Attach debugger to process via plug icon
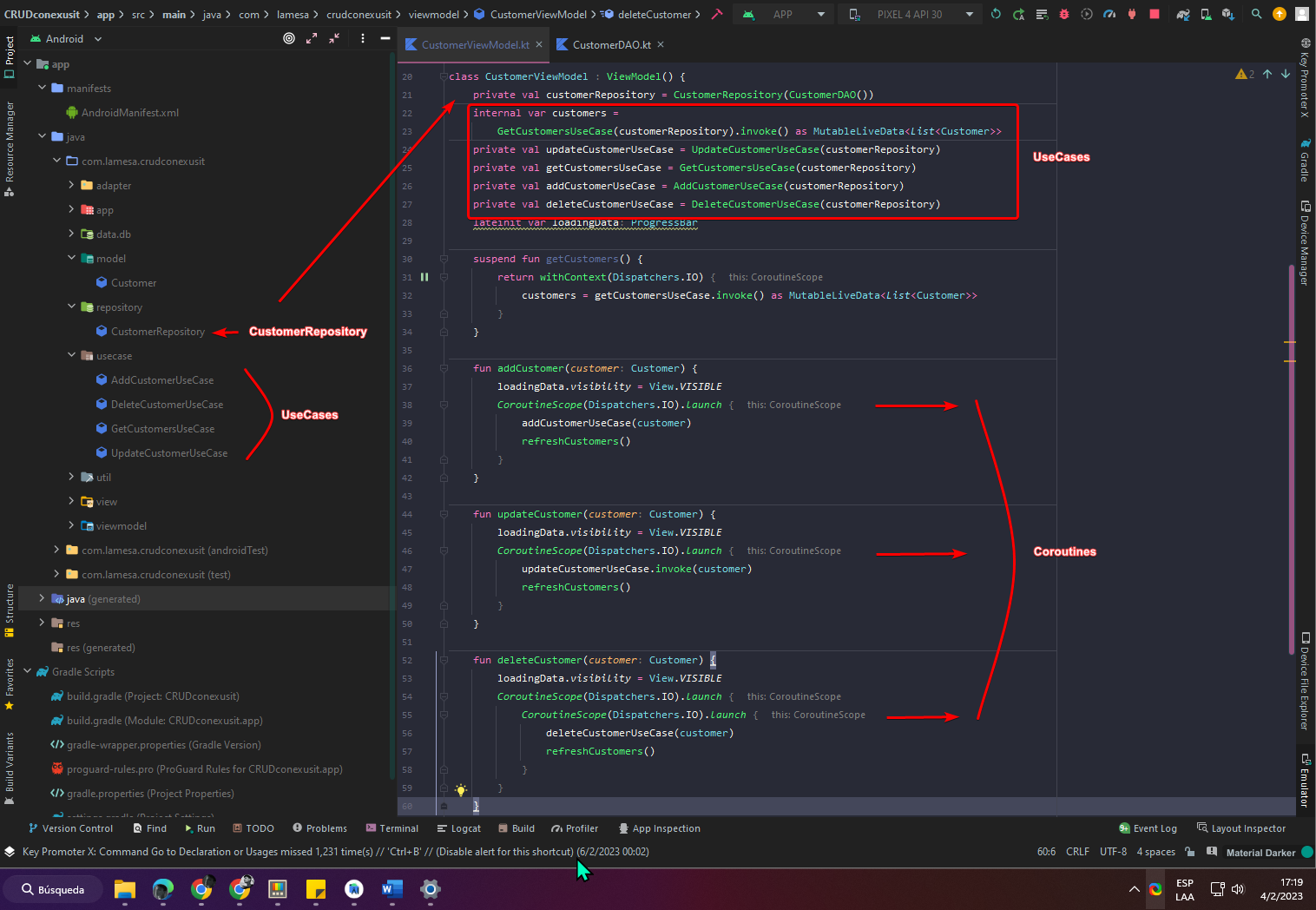 pos(1130,14)
